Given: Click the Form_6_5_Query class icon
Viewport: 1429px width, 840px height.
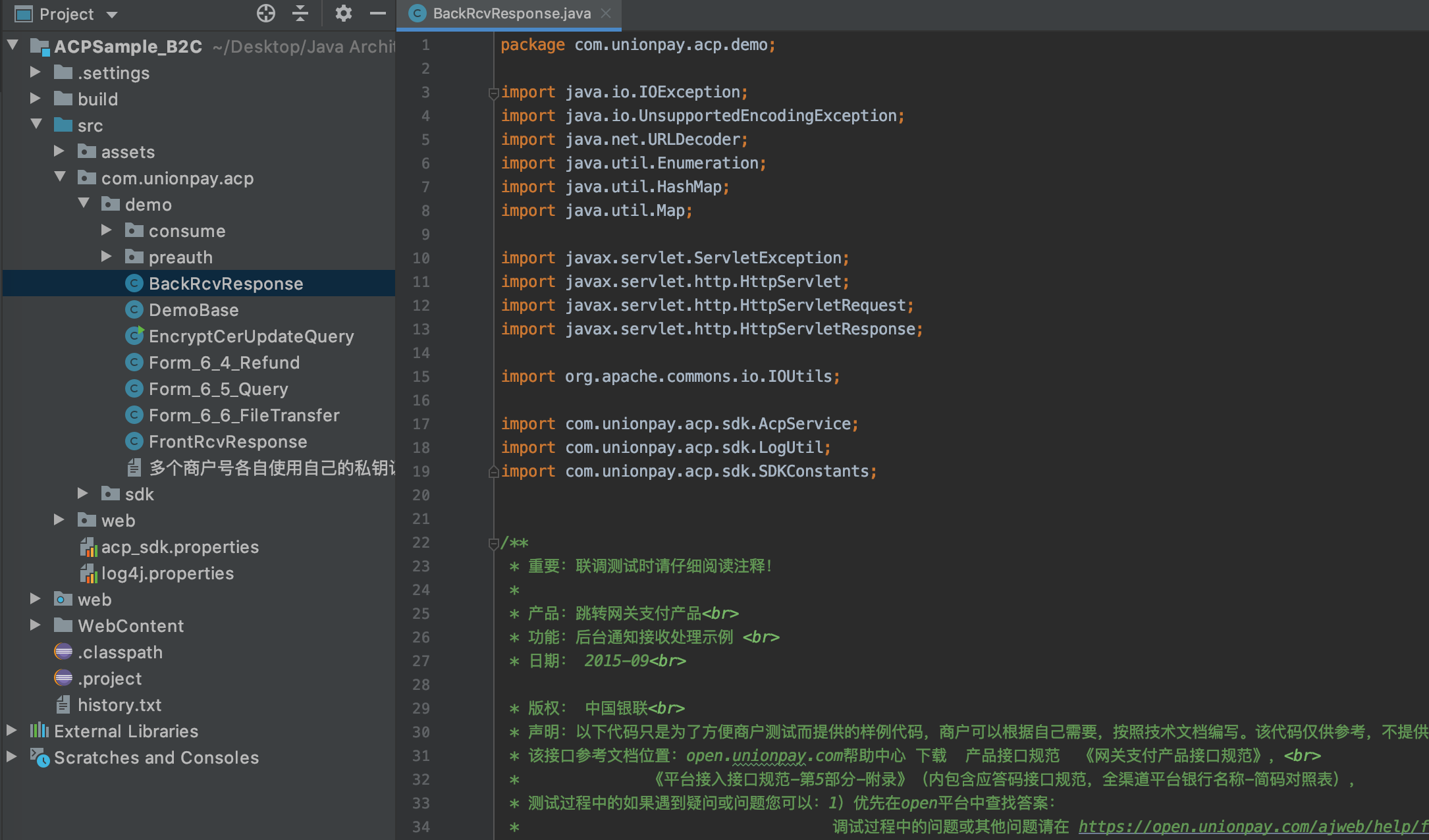Looking at the screenshot, I should point(134,388).
